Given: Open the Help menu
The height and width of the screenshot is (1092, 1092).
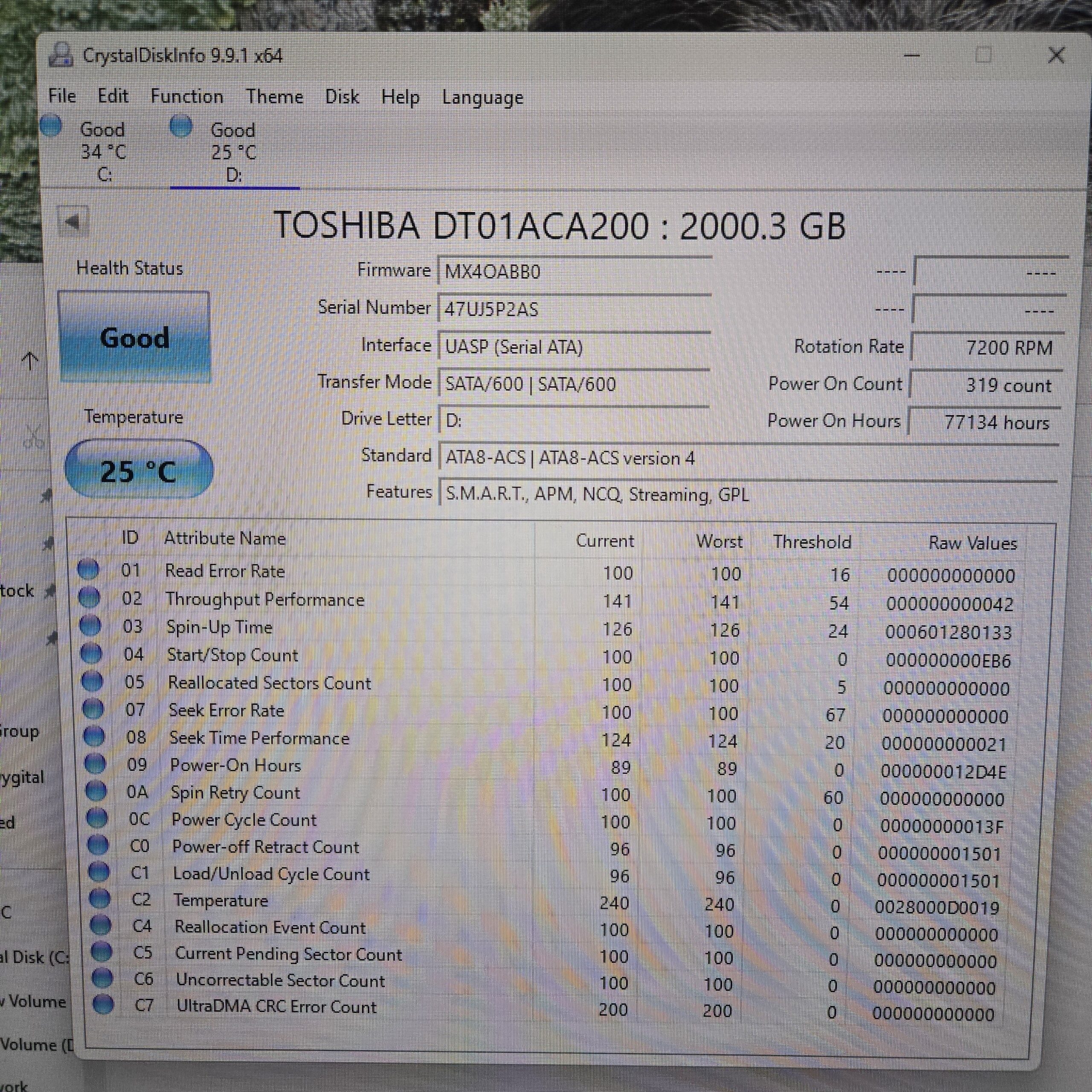Looking at the screenshot, I should click(x=400, y=98).
